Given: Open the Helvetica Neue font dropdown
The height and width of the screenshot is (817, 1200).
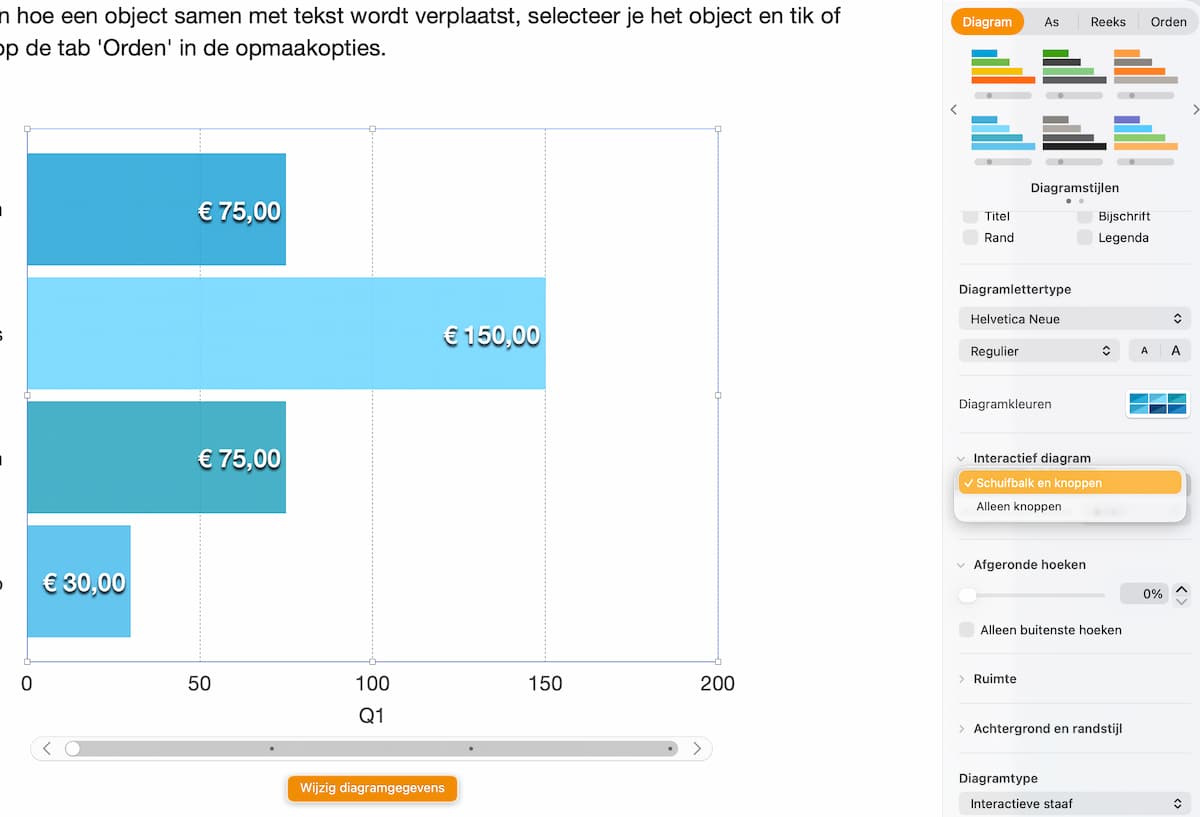Looking at the screenshot, I should click(1074, 319).
